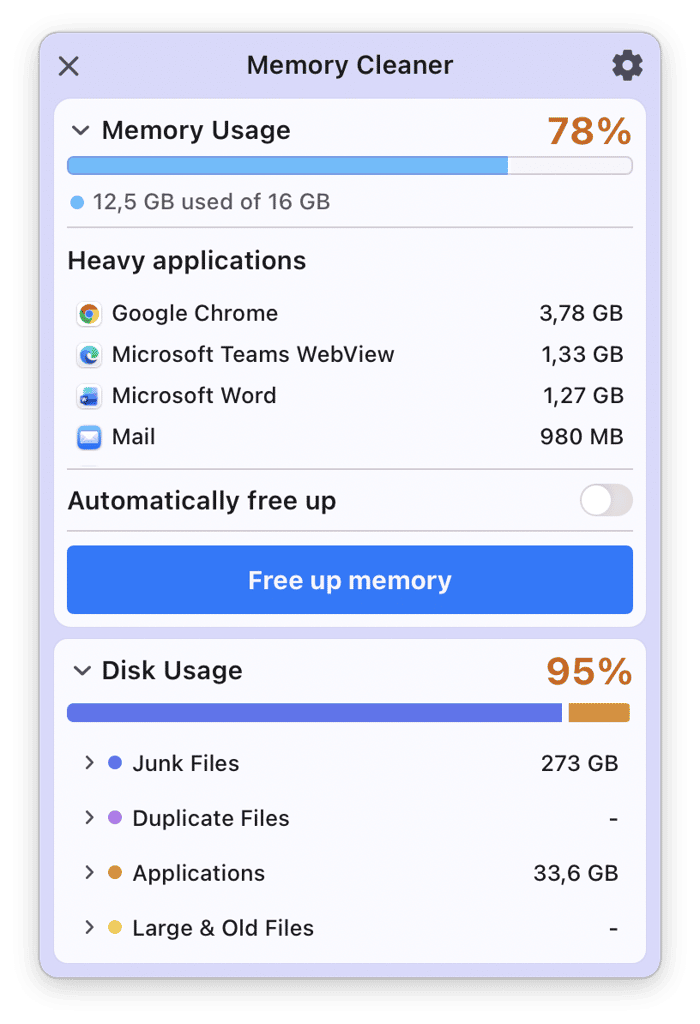The width and height of the screenshot is (700, 1024).
Task: Collapse the Memory Usage section
Action: pos(79,130)
